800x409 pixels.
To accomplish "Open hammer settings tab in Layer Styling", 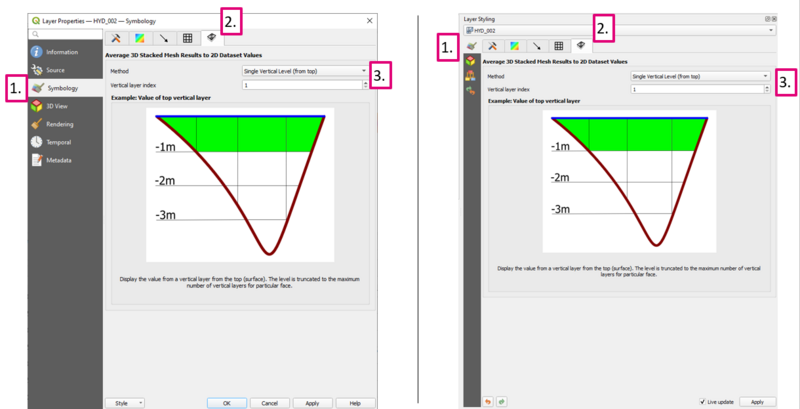I will click(492, 46).
